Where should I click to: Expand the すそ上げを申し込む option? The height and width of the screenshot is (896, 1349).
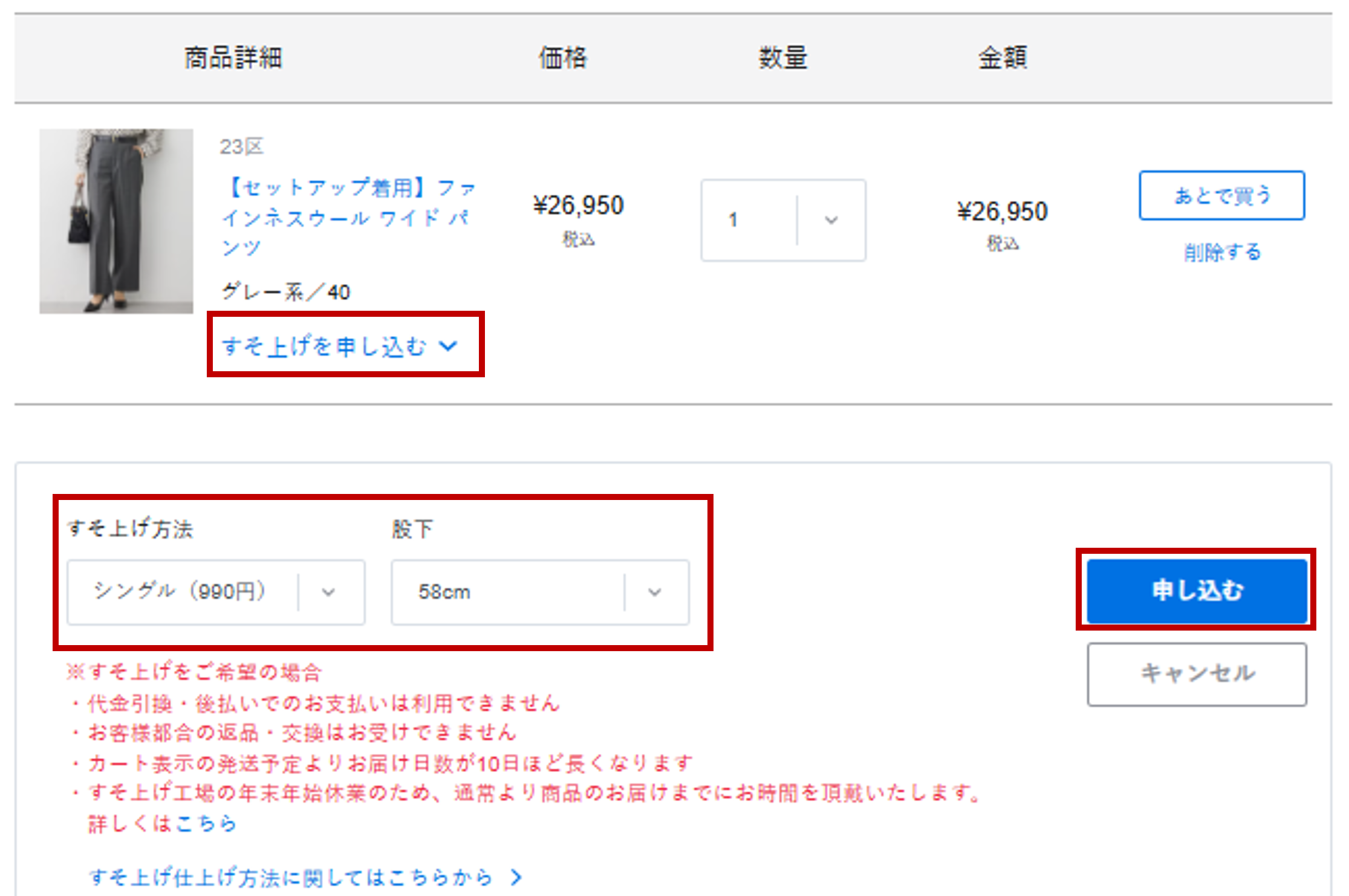(340, 346)
